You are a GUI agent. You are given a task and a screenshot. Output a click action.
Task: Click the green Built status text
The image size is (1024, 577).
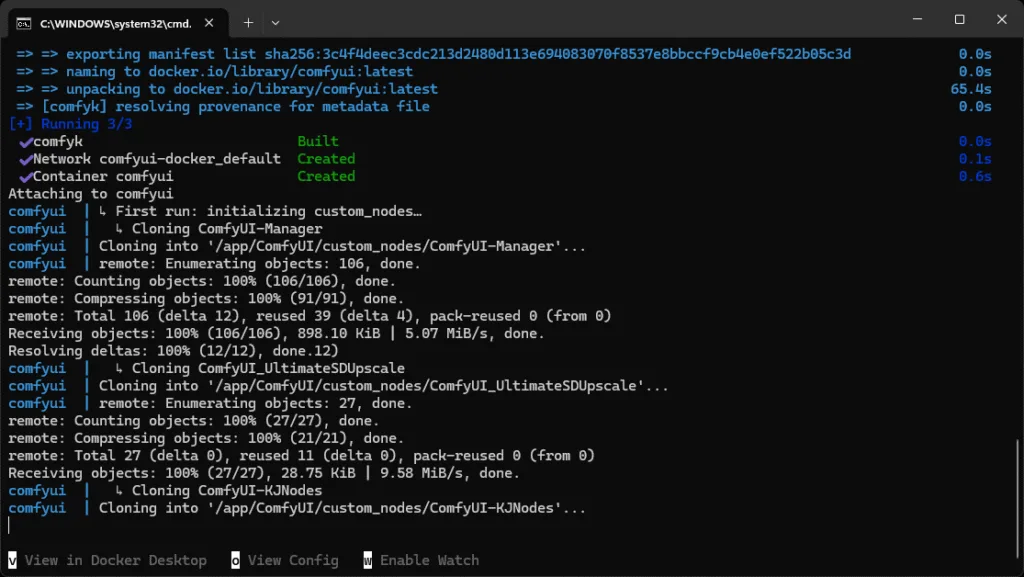(x=318, y=142)
